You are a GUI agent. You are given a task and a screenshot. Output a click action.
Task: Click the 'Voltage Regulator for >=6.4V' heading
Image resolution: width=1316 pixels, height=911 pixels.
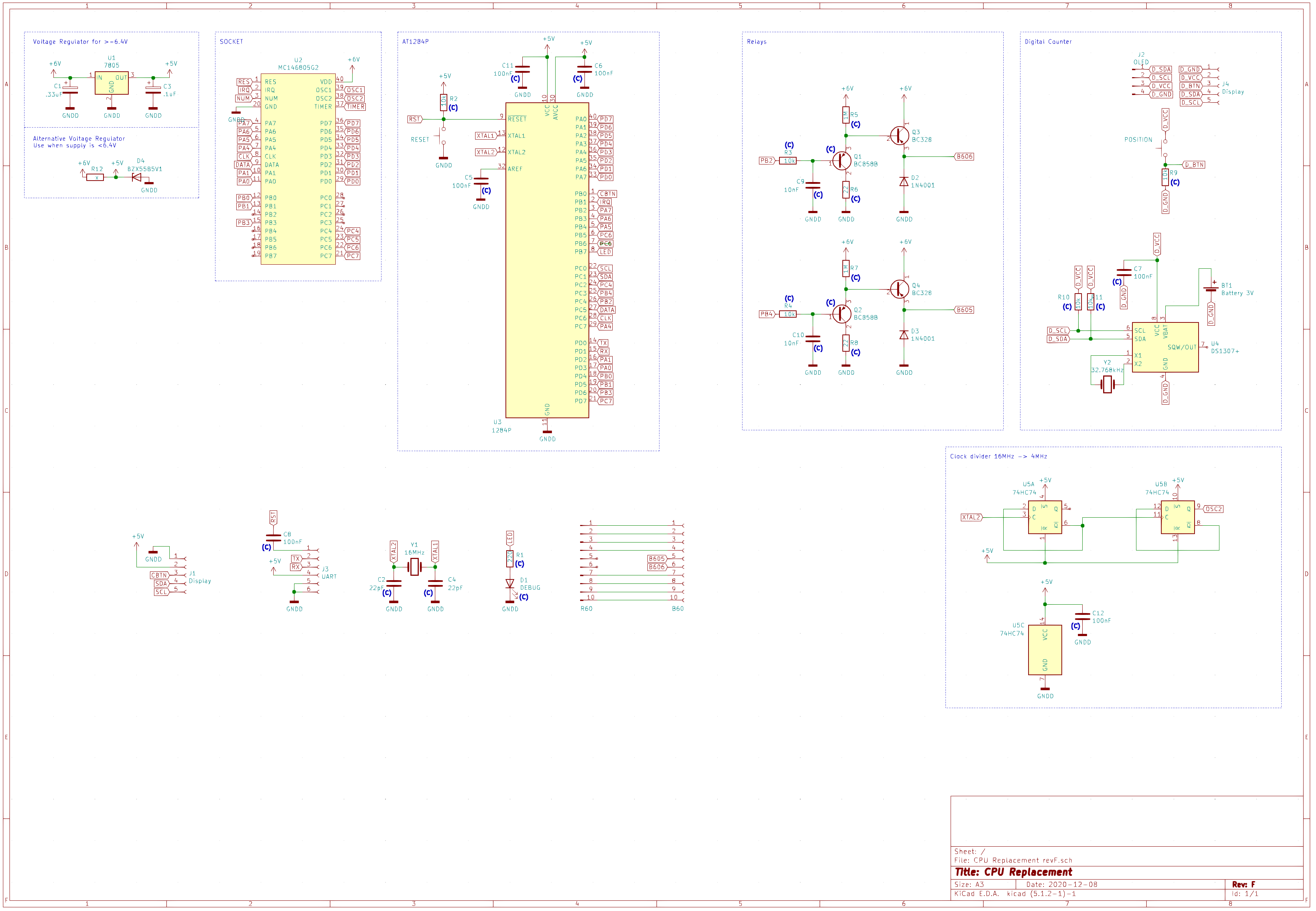point(80,42)
